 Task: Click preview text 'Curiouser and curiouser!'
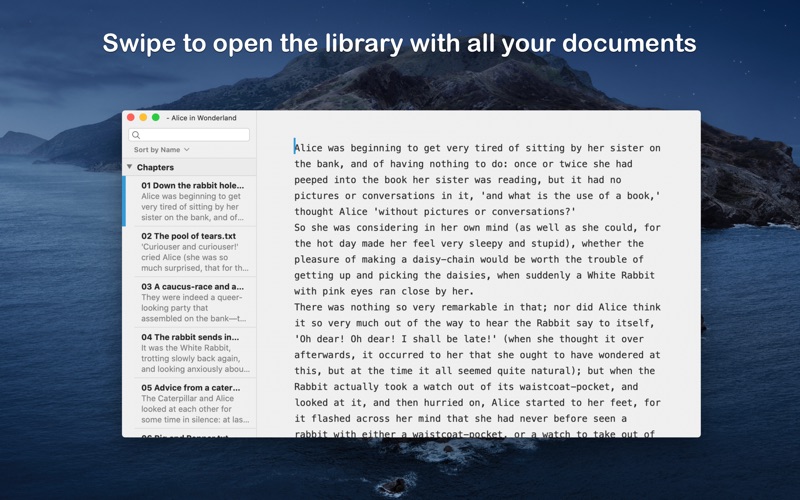click(x=190, y=246)
